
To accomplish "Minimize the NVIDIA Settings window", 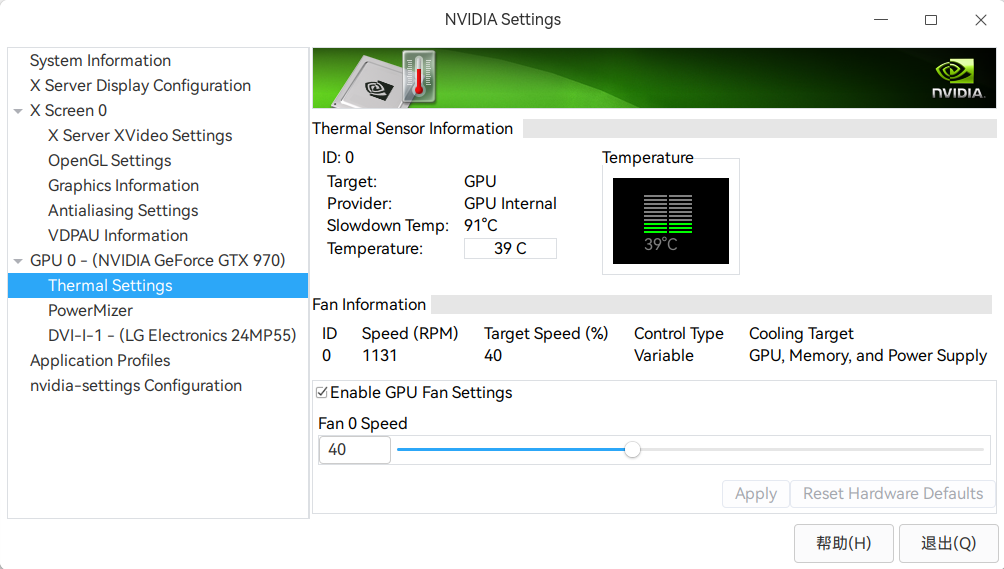I will pyautogui.click(x=881, y=20).
